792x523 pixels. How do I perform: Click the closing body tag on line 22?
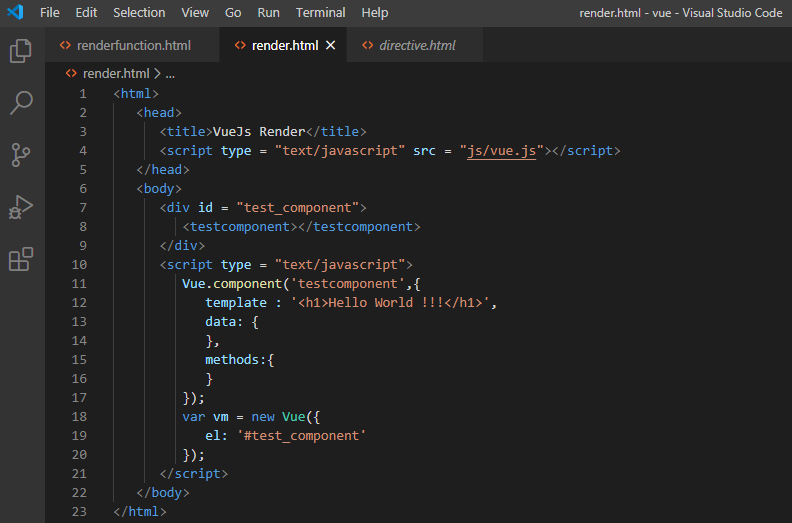[163, 493]
